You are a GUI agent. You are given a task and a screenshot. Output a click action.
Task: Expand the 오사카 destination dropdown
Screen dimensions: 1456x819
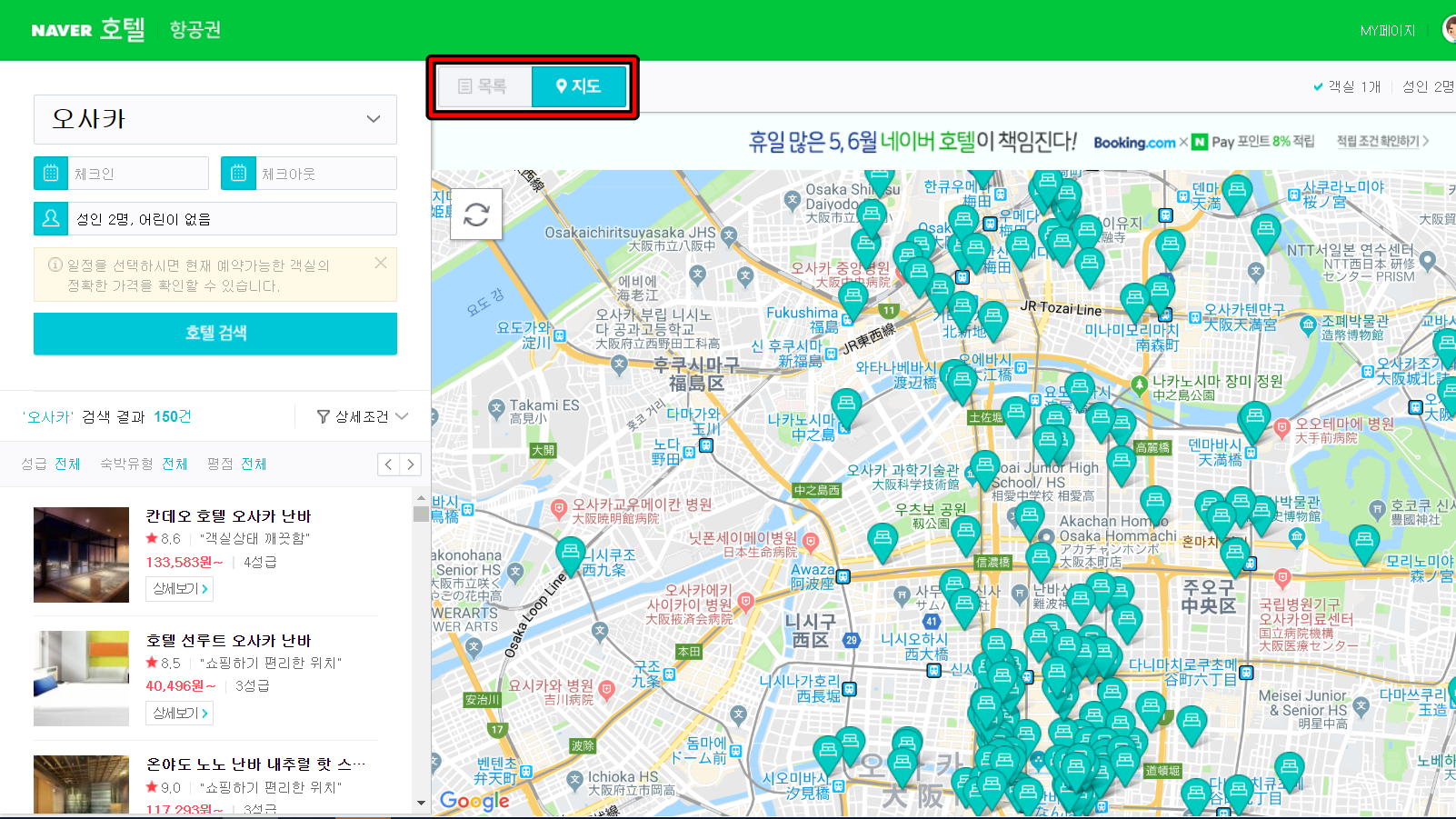(215, 119)
